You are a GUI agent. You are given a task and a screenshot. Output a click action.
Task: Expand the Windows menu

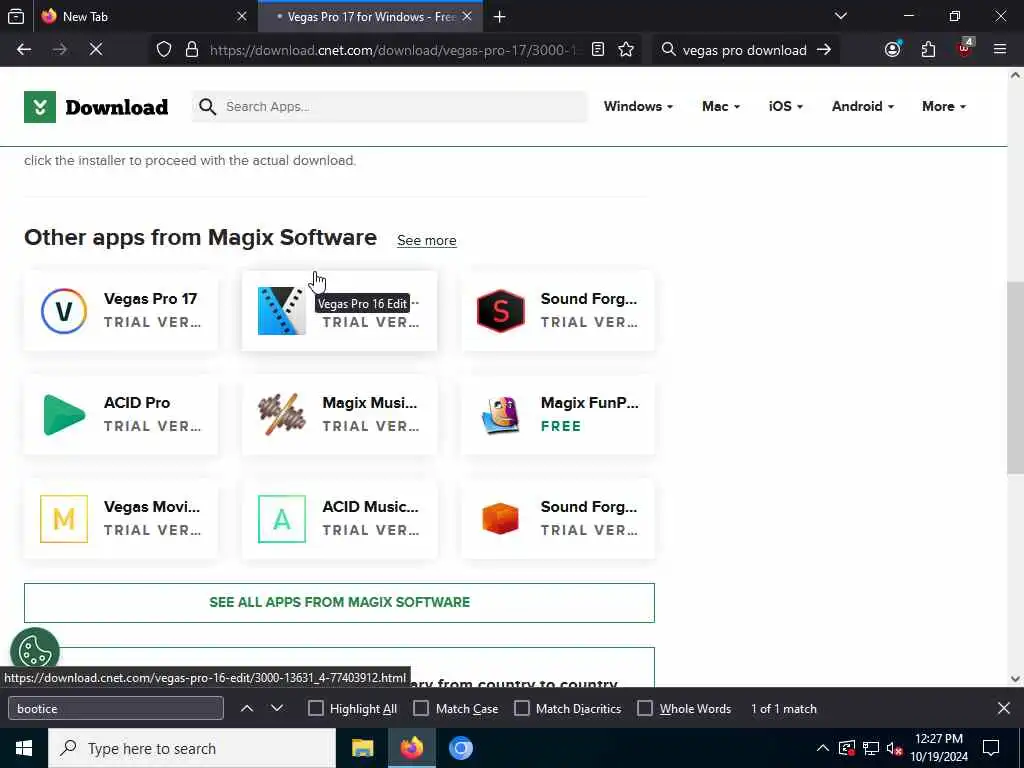tap(638, 106)
